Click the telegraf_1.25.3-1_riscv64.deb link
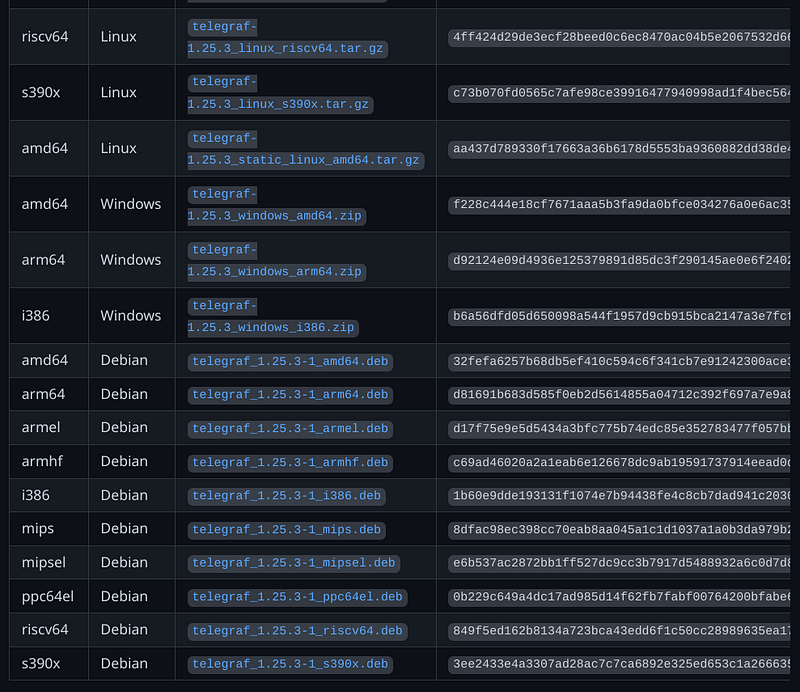Image resolution: width=800 pixels, height=692 pixels. tap(297, 631)
